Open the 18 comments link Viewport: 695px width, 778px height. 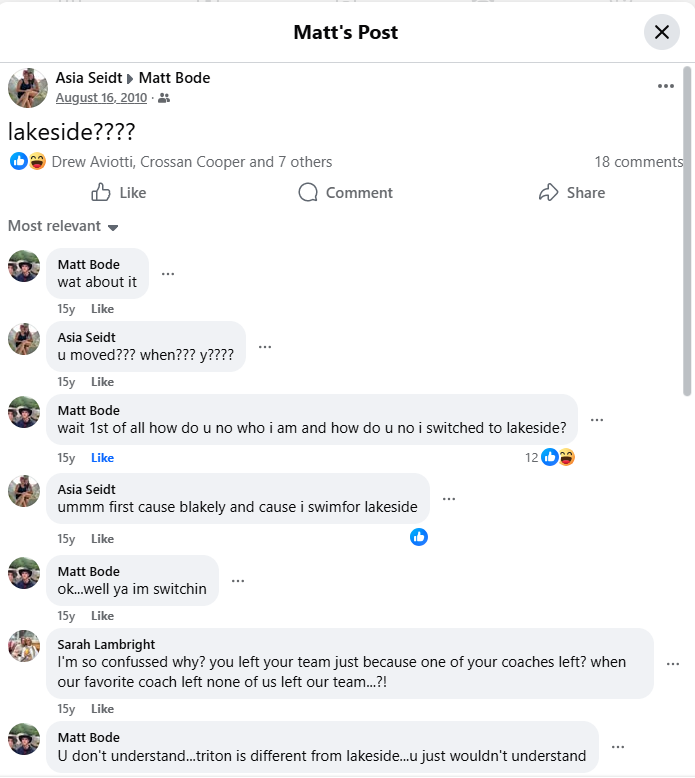pos(638,162)
